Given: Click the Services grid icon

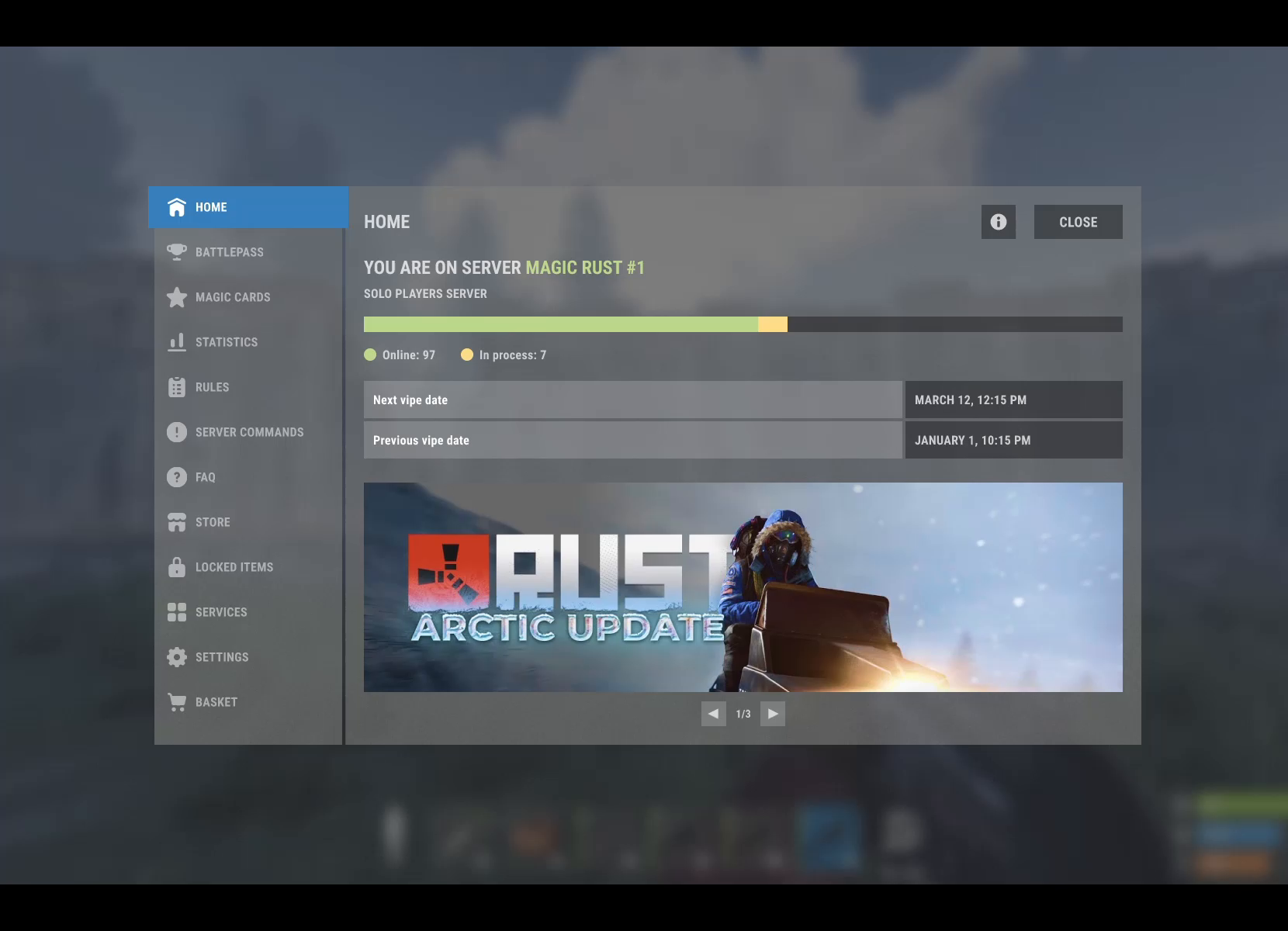Looking at the screenshot, I should tap(177, 612).
